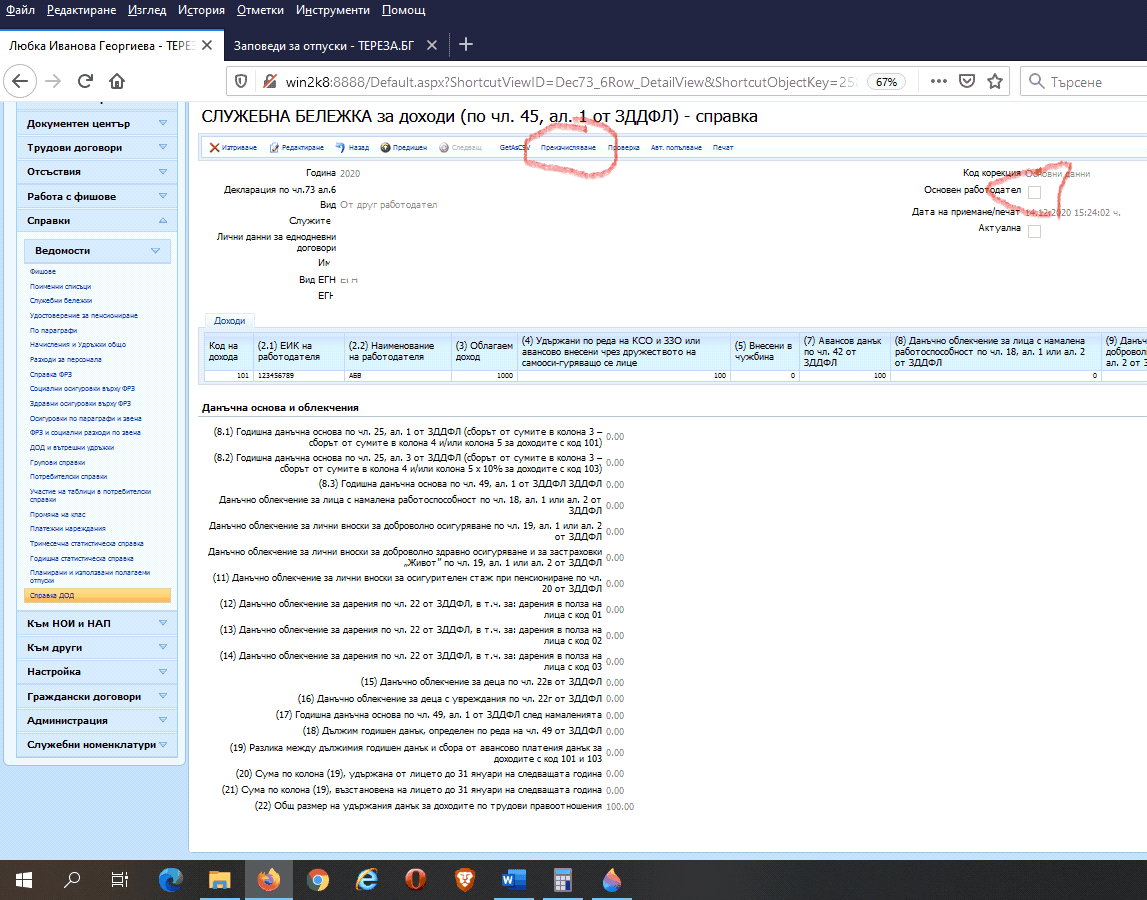The image size is (1147, 900).
Task: Expand the Работа с фишове section
Action: (x=97, y=196)
